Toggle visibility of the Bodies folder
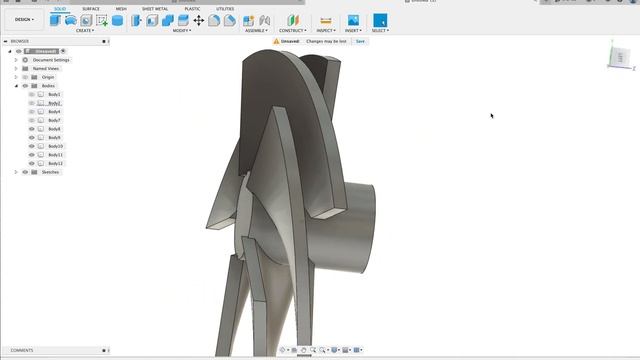The width and height of the screenshot is (640, 360). pyautogui.click(x=25, y=86)
